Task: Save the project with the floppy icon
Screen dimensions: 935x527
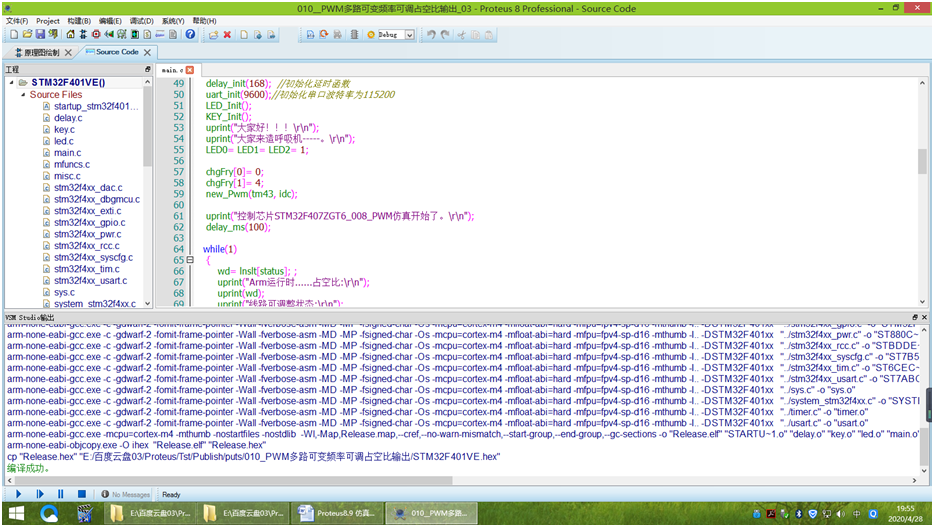Action: pyautogui.click(x=40, y=35)
